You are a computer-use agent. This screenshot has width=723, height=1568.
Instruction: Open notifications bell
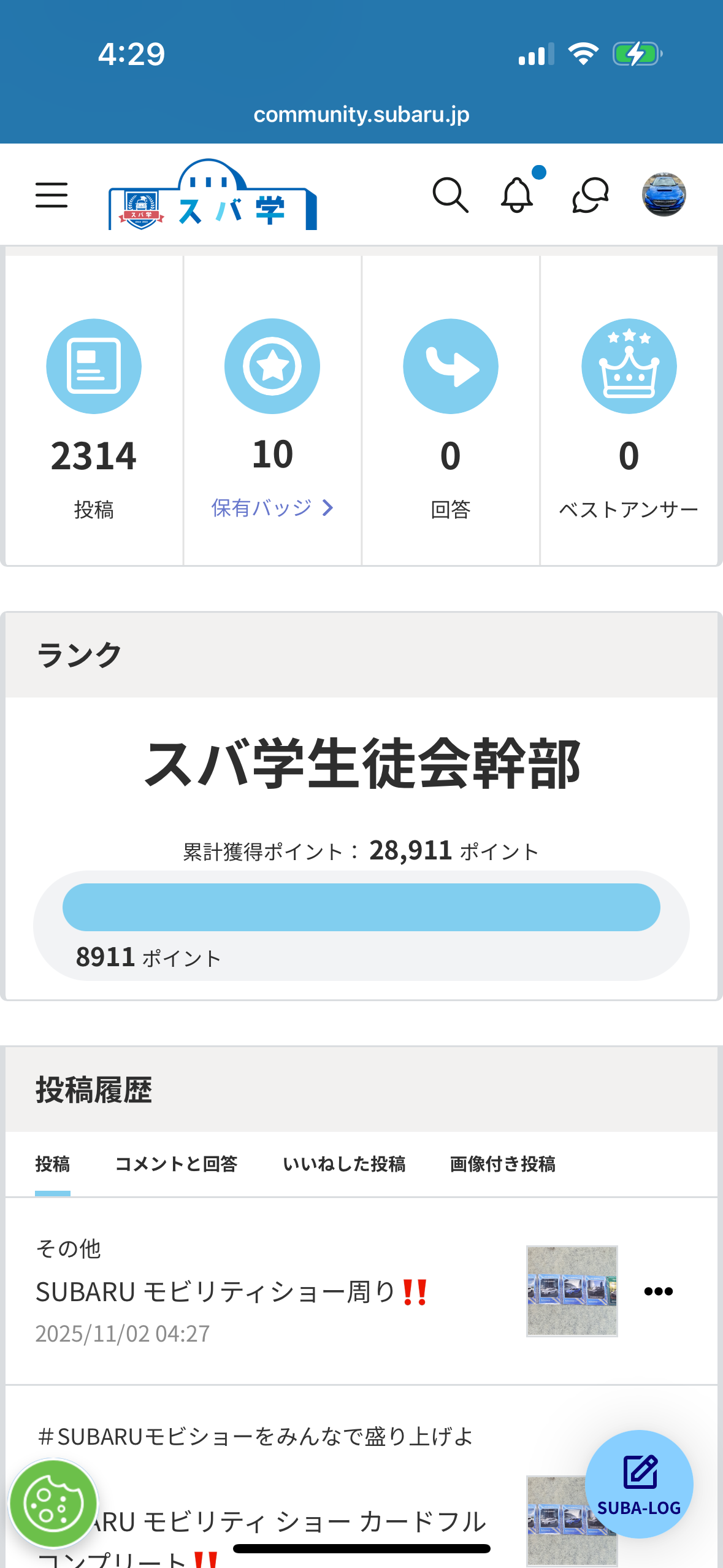click(518, 195)
